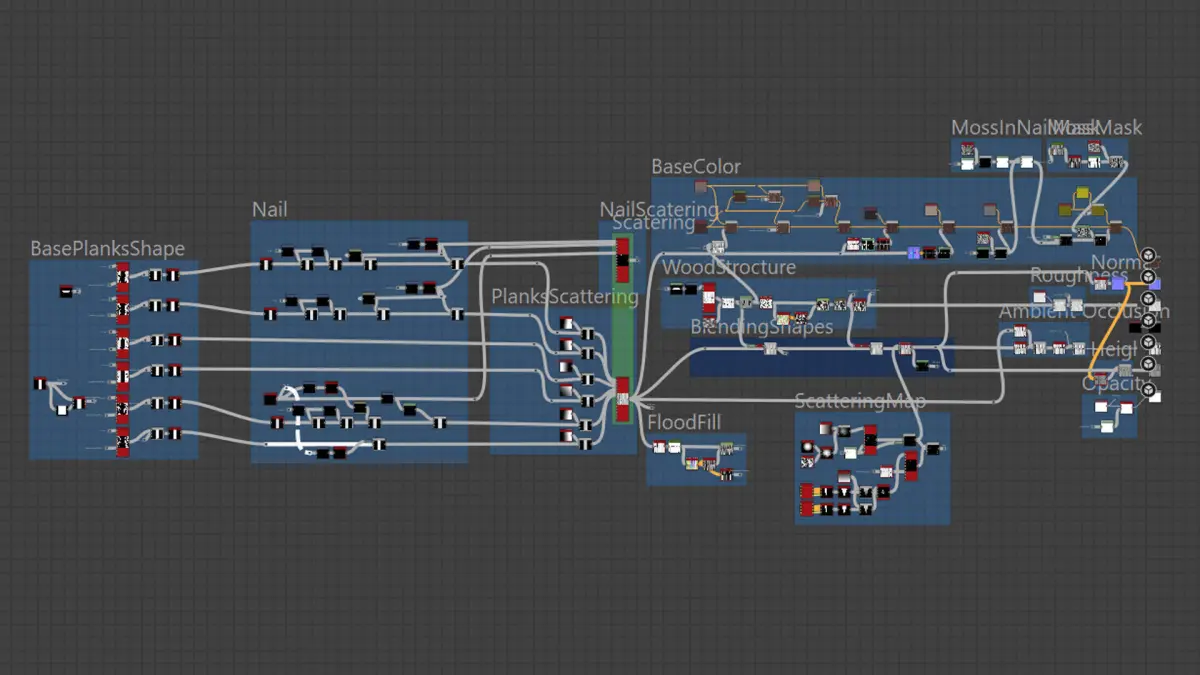The image size is (1200, 675).
Task: Click the lower red node inside green Scatering frame
Action: [x=622, y=398]
